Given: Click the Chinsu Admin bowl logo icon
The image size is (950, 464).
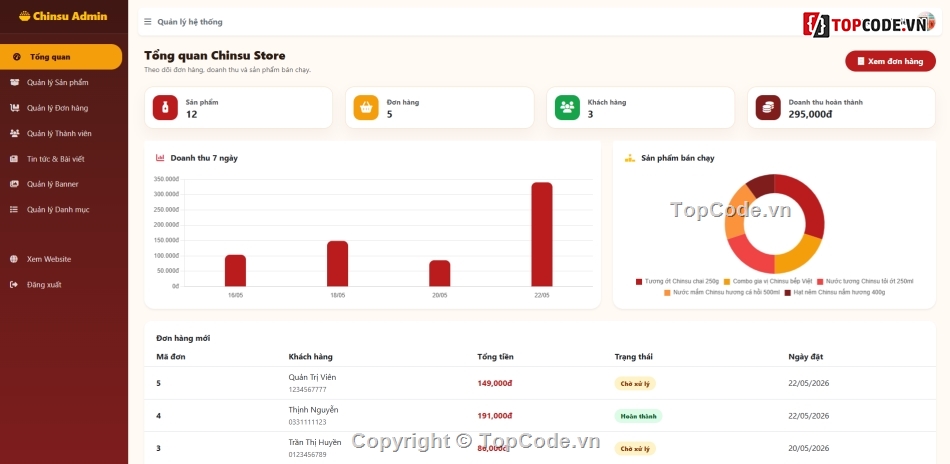Looking at the screenshot, I should tap(24, 16).
